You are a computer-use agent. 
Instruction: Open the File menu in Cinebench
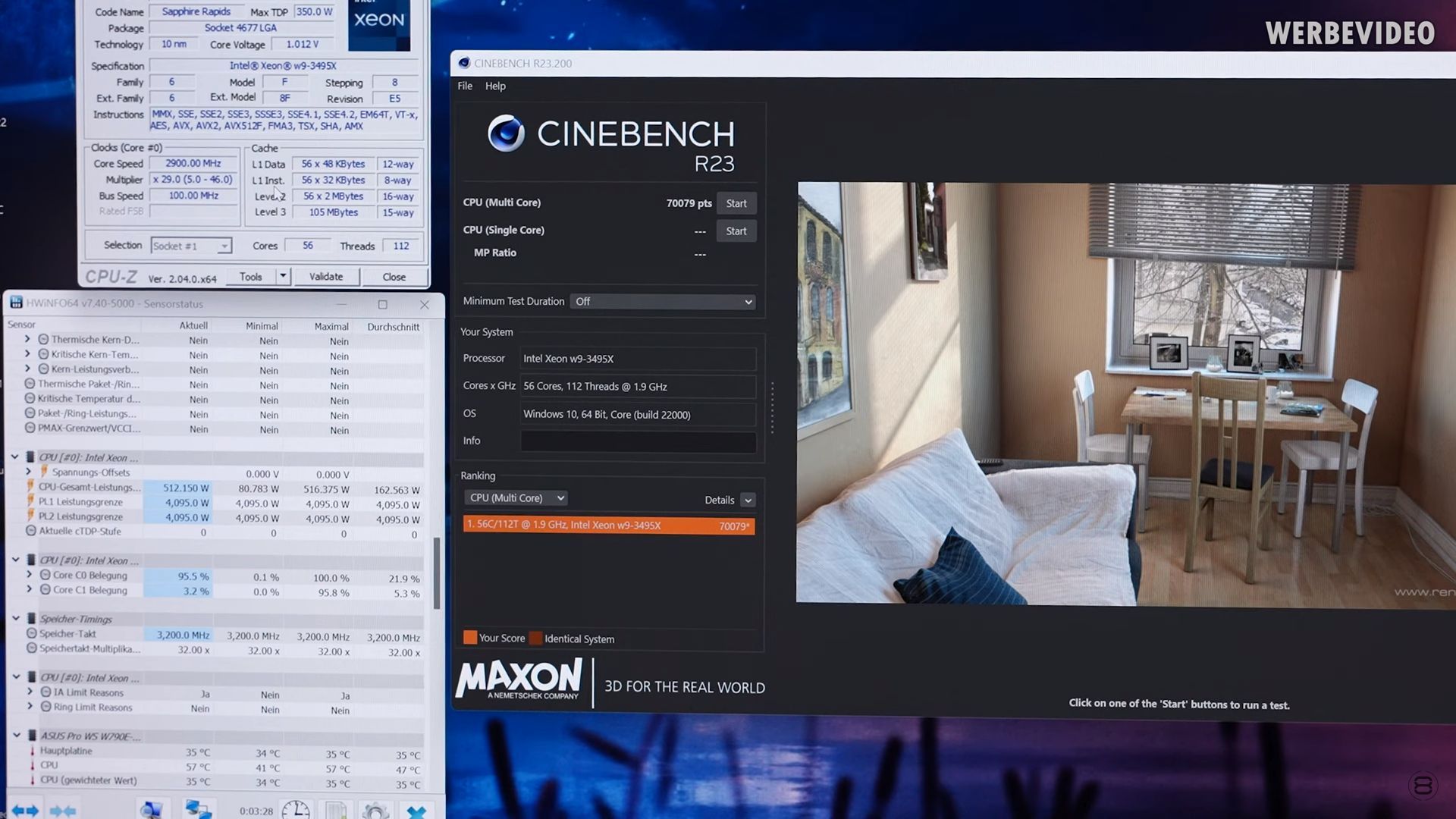point(465,86)
